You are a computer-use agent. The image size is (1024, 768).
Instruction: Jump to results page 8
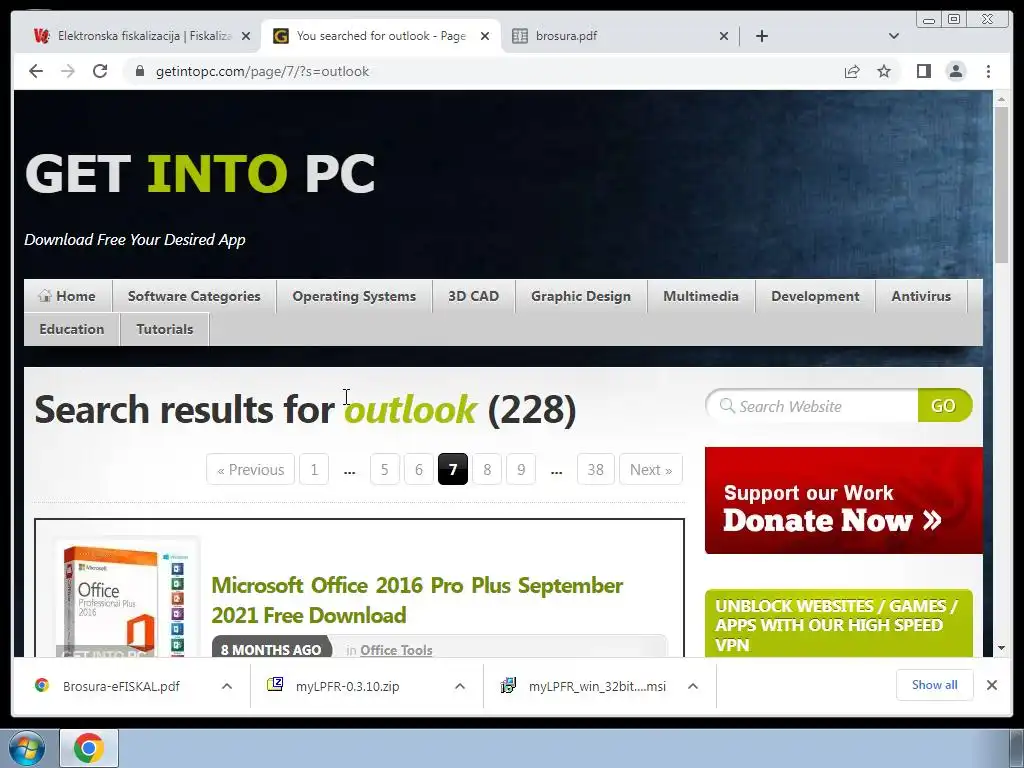(487, 469)
